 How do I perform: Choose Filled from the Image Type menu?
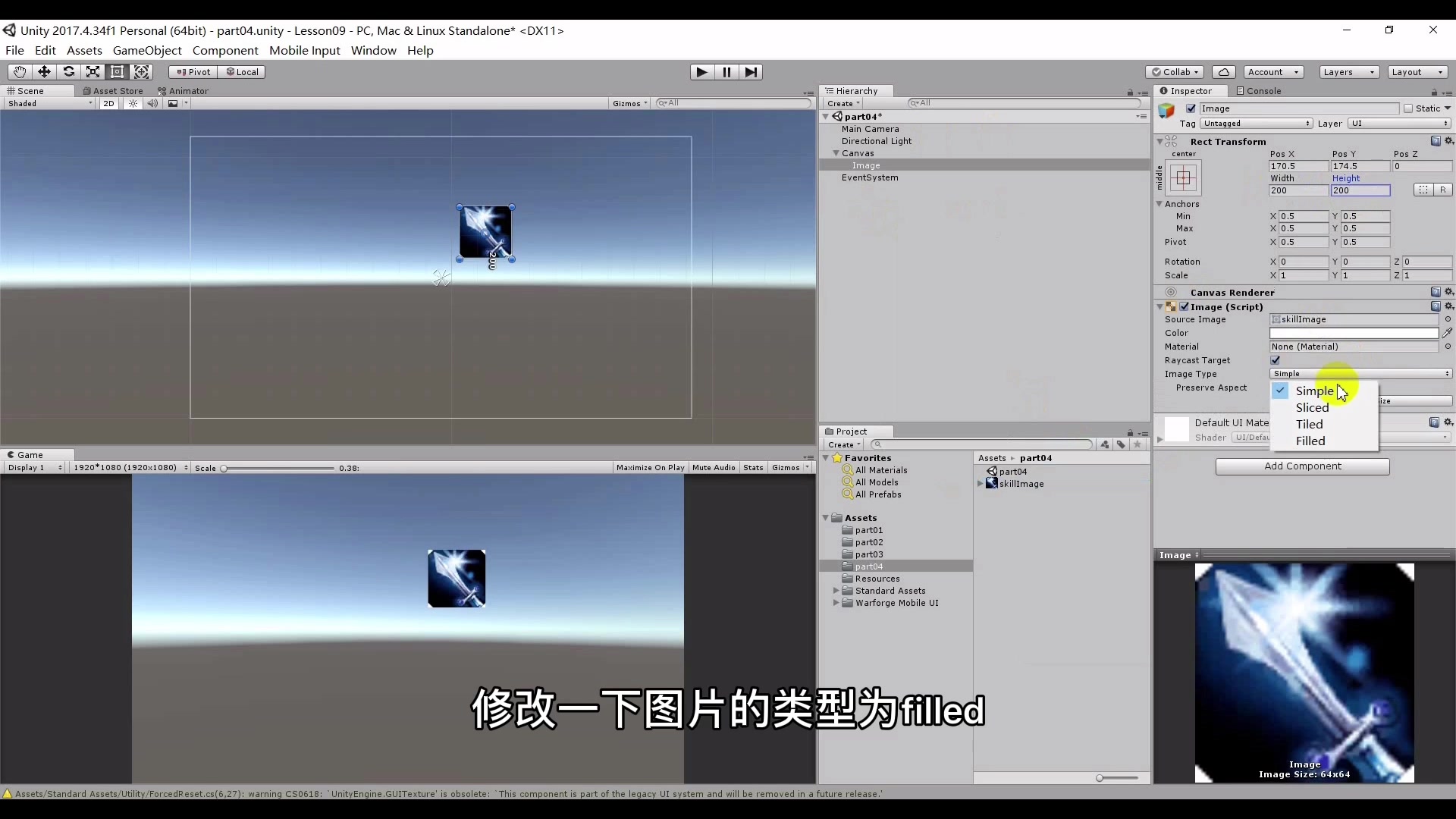[1310, 441]
